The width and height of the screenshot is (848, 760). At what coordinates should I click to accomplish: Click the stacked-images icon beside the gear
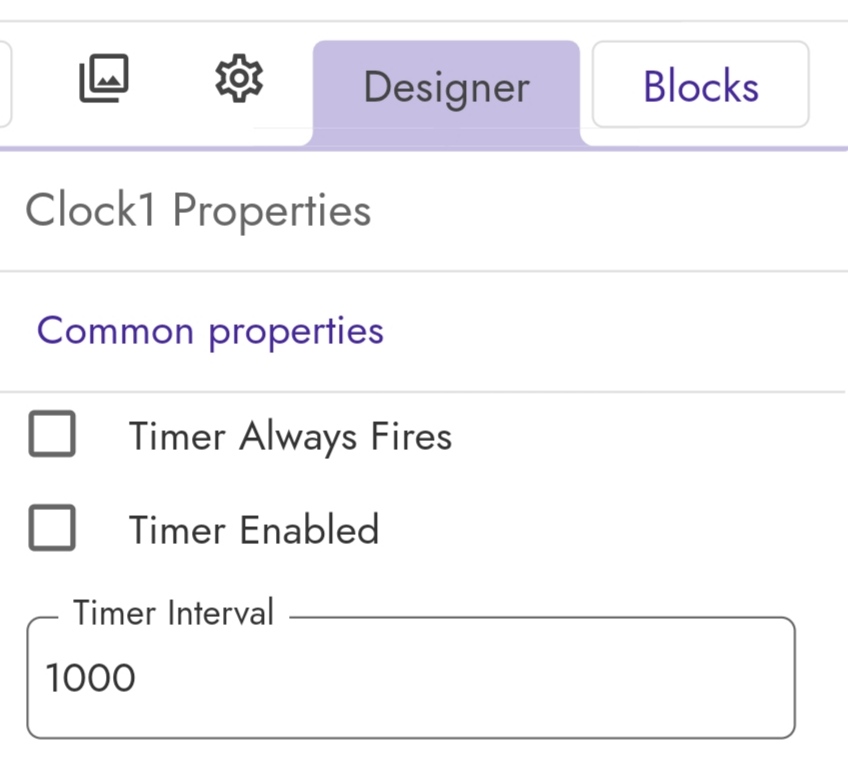tap(104, 78)
